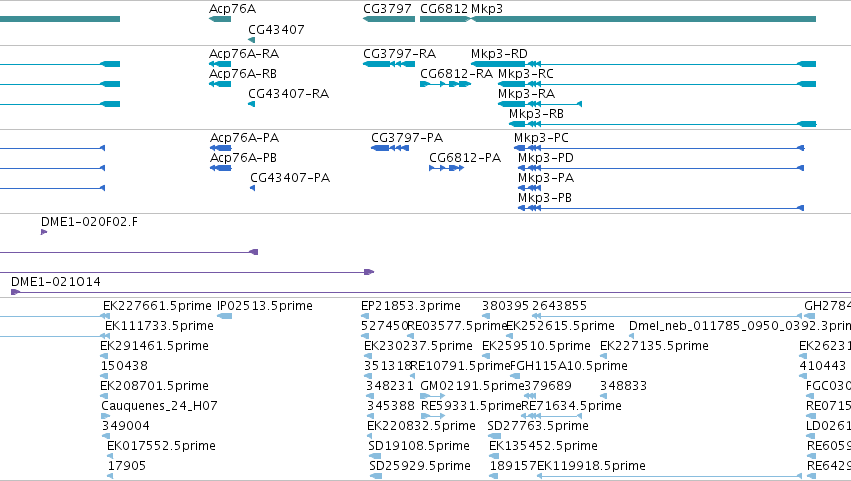The image size is (851, 481).
Task: Select EST EK220832.5prime
Action: (421, 426)
